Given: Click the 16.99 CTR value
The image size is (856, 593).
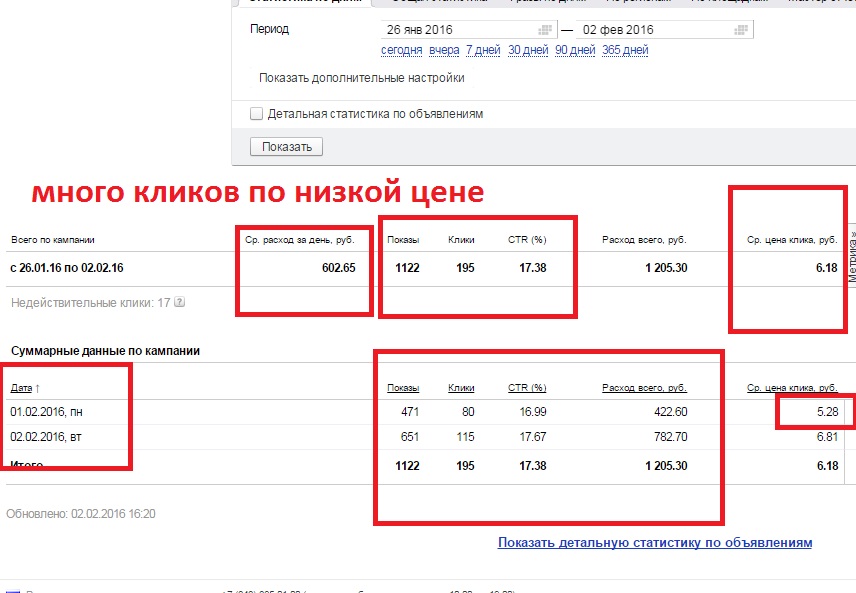Looking at the screenshot, I should click(x=533, y=412).
